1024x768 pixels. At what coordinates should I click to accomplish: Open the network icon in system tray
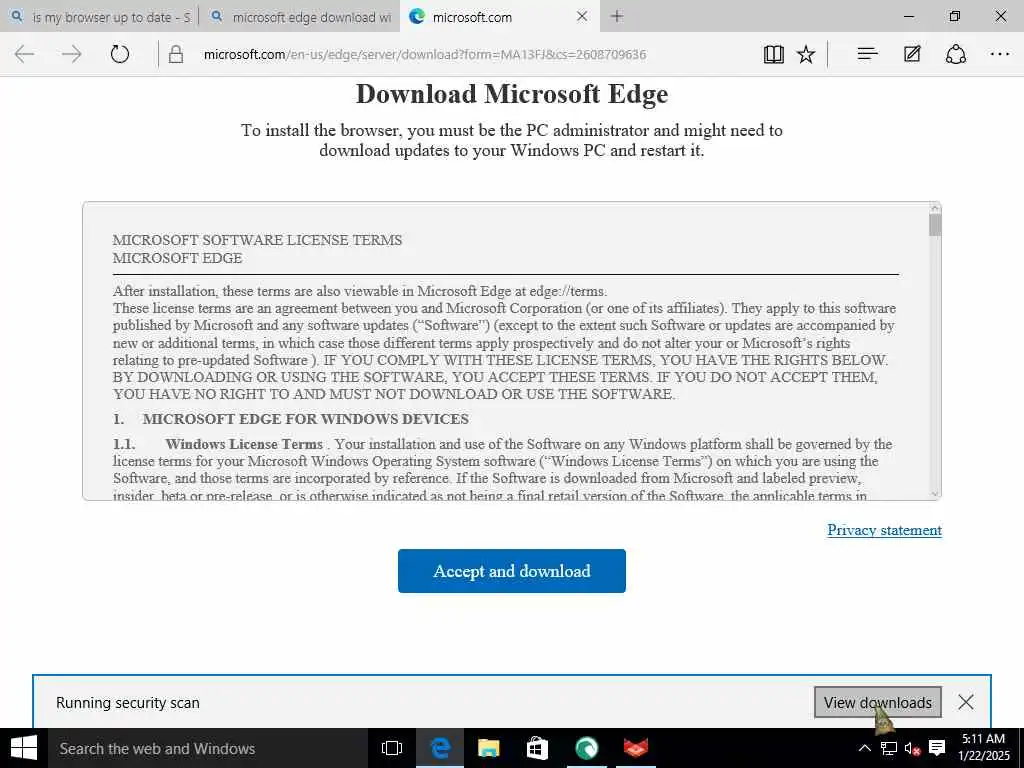point(888,748)
